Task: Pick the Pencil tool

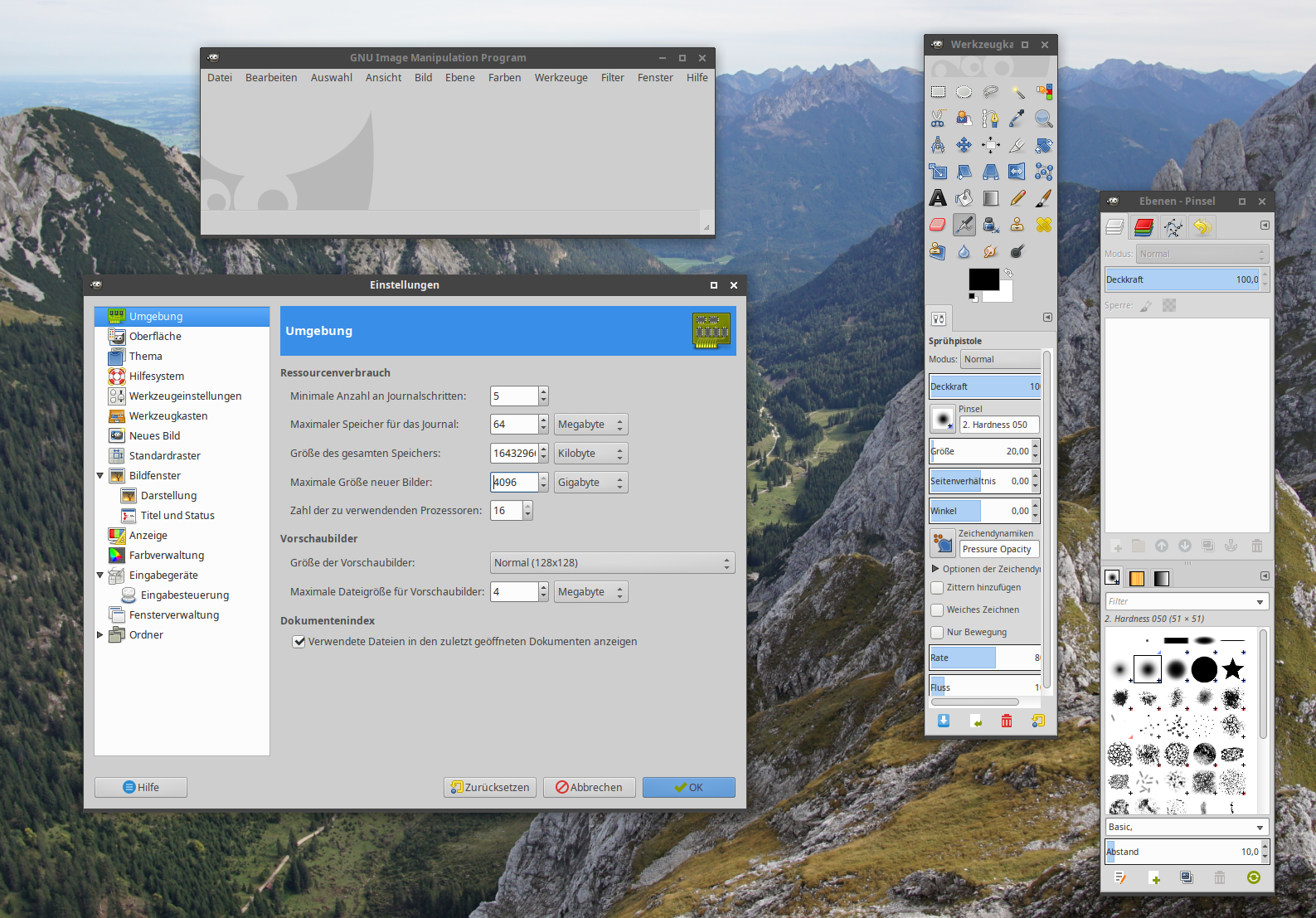Action: point(1017,198)
